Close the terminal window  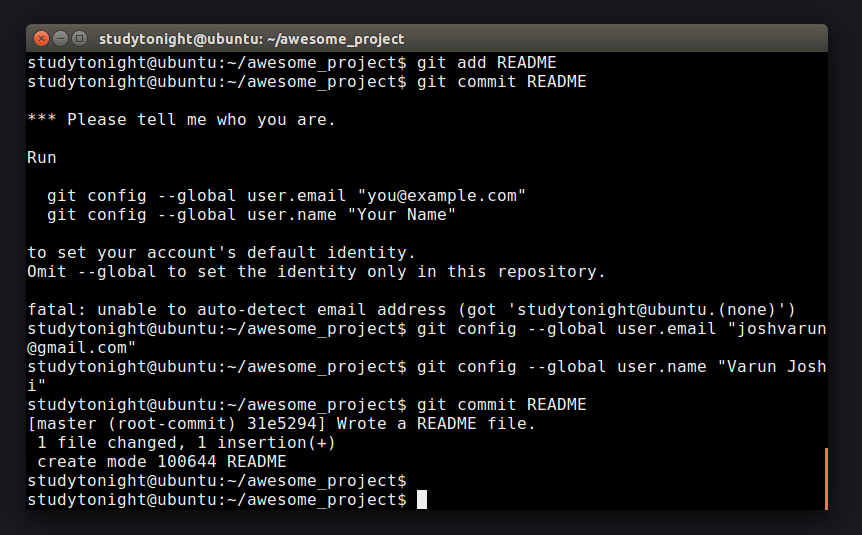[41, 38]
